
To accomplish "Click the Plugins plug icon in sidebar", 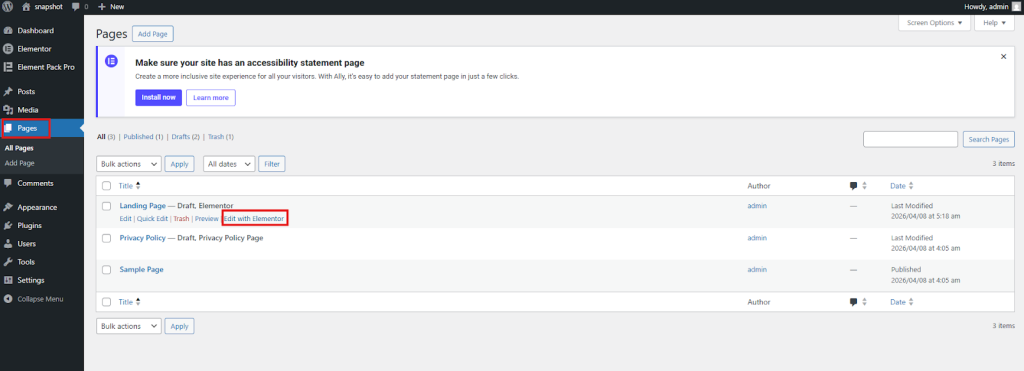I will point(8,225).
